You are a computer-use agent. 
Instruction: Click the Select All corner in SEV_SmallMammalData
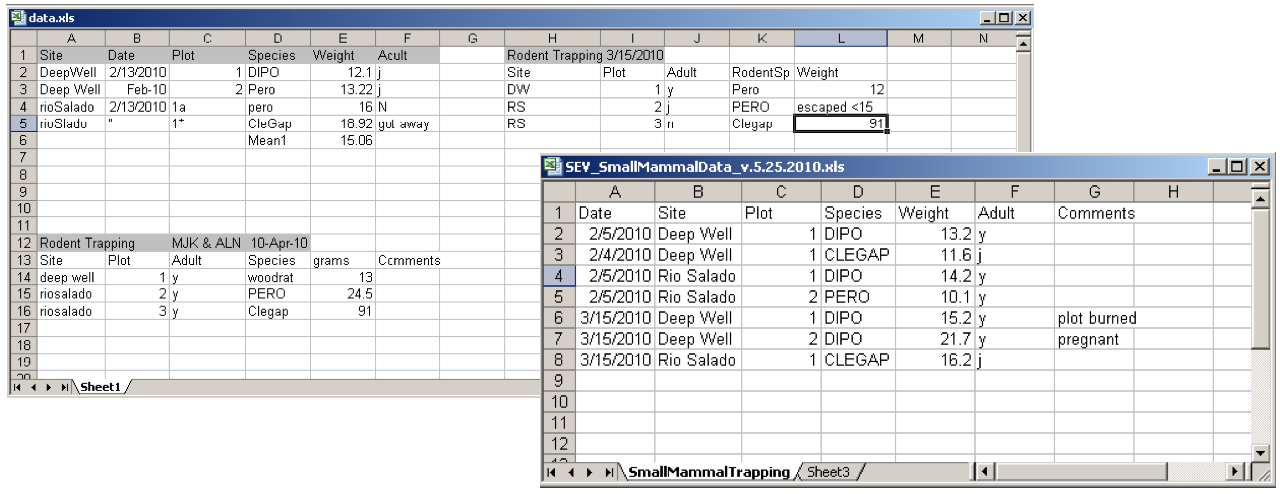pyautogui.click(x=559, y=191)
